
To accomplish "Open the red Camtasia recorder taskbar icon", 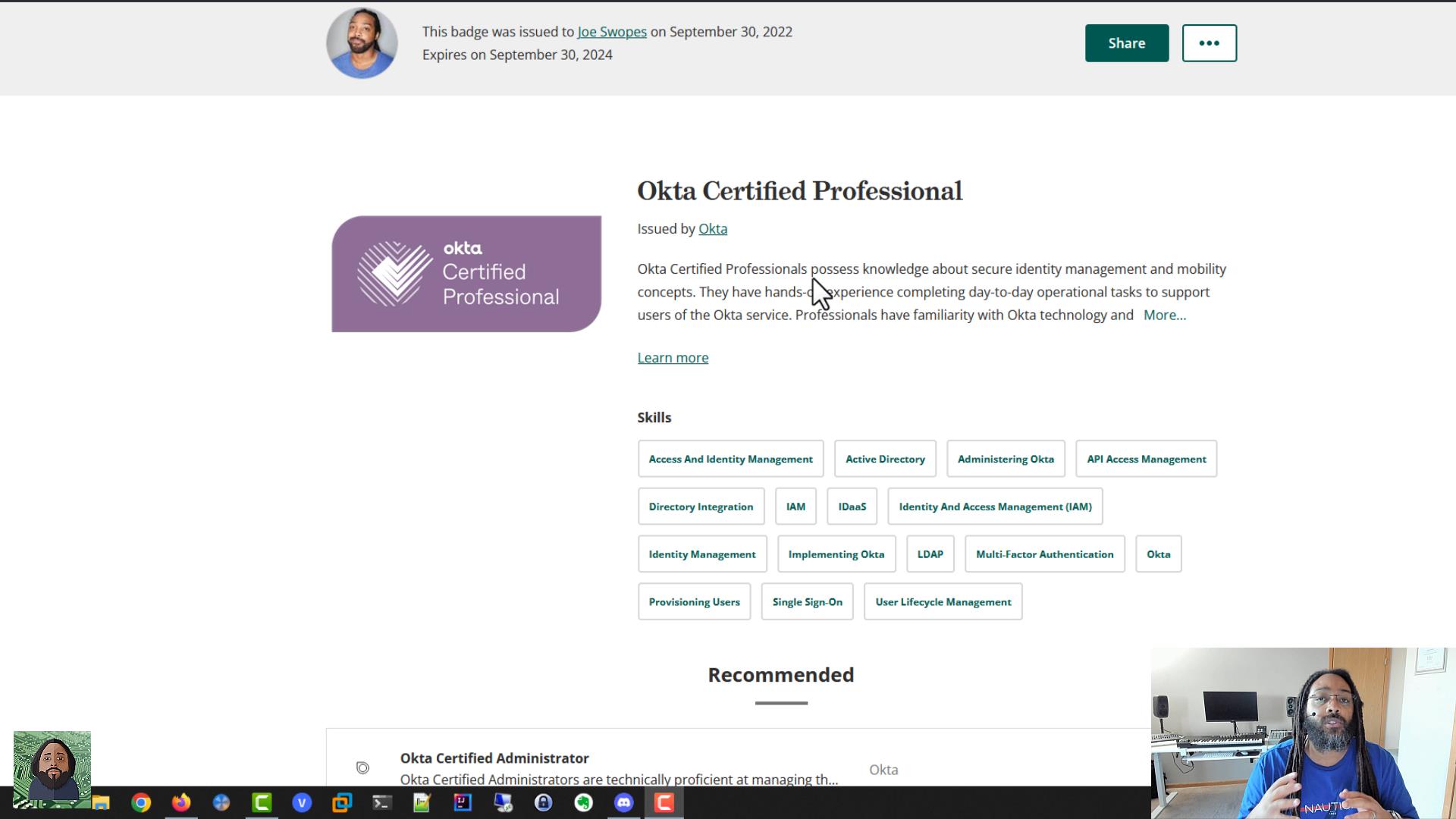I will 664,802.
